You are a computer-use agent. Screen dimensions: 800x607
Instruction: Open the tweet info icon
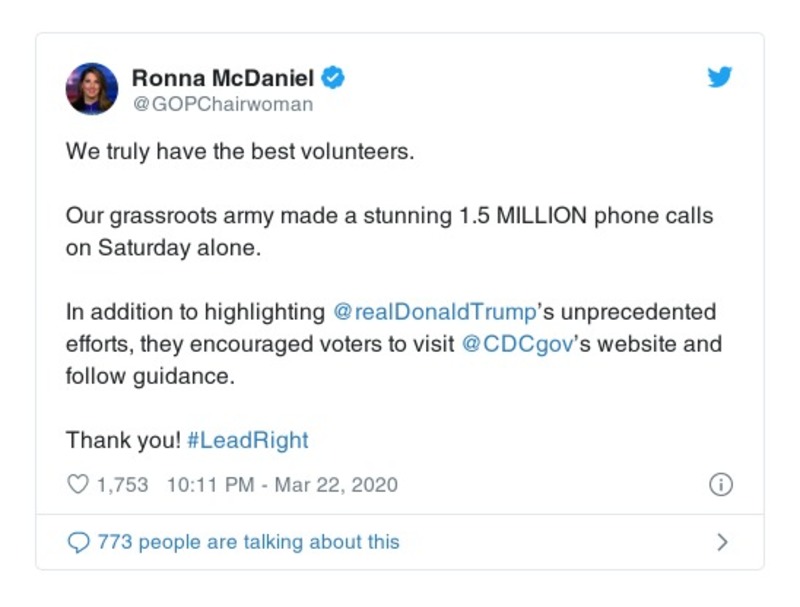pos(720,485)
